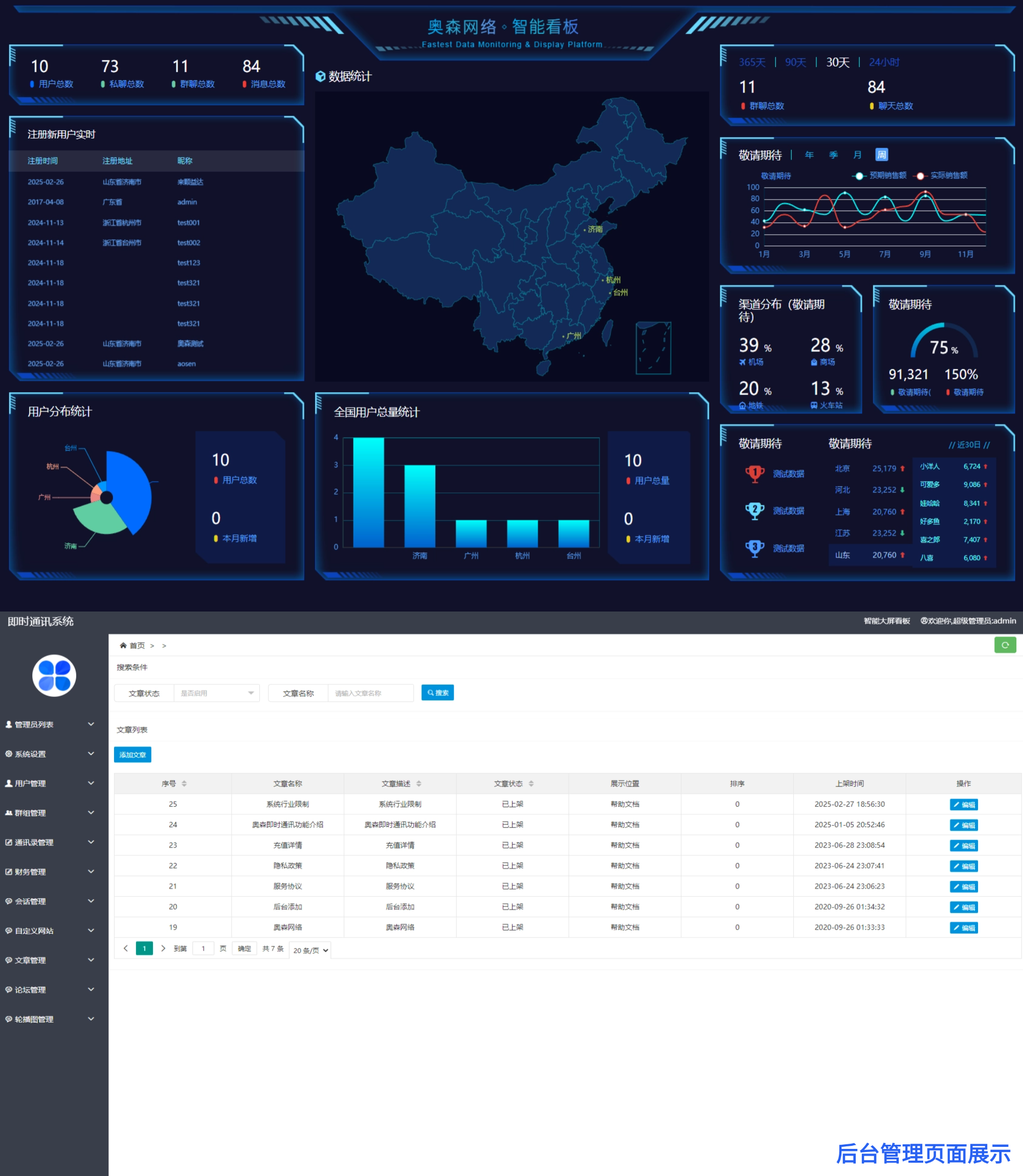Image resolution: width=1023 pixels, height=1176 pixels.
Task: Click 编辑 for the 隐私政策 row
Action: click(964, 866)
